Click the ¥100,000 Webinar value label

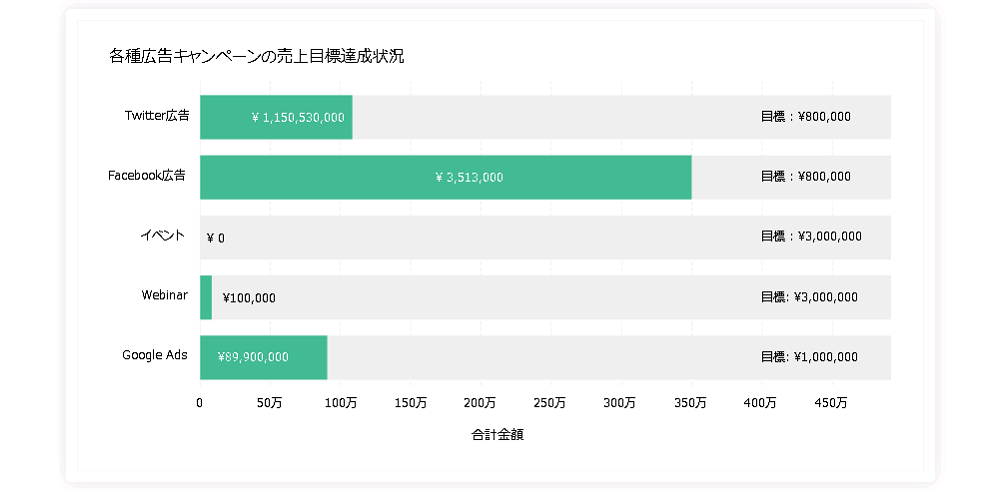(249, 298)
